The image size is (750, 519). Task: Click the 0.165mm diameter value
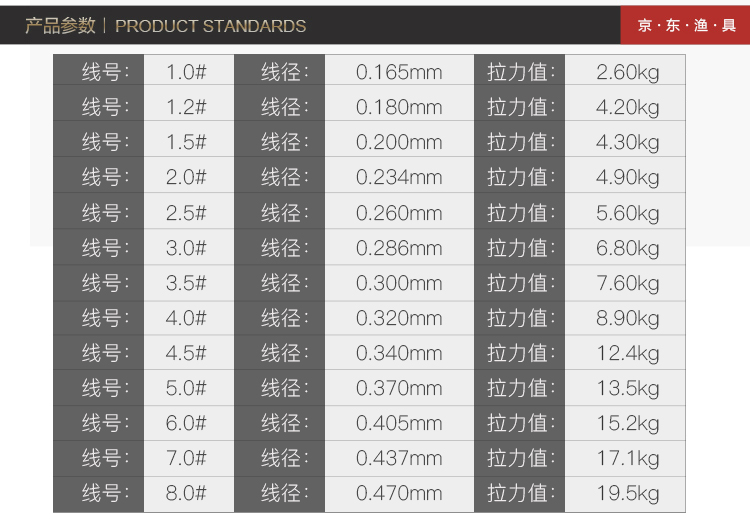point(399,72)
